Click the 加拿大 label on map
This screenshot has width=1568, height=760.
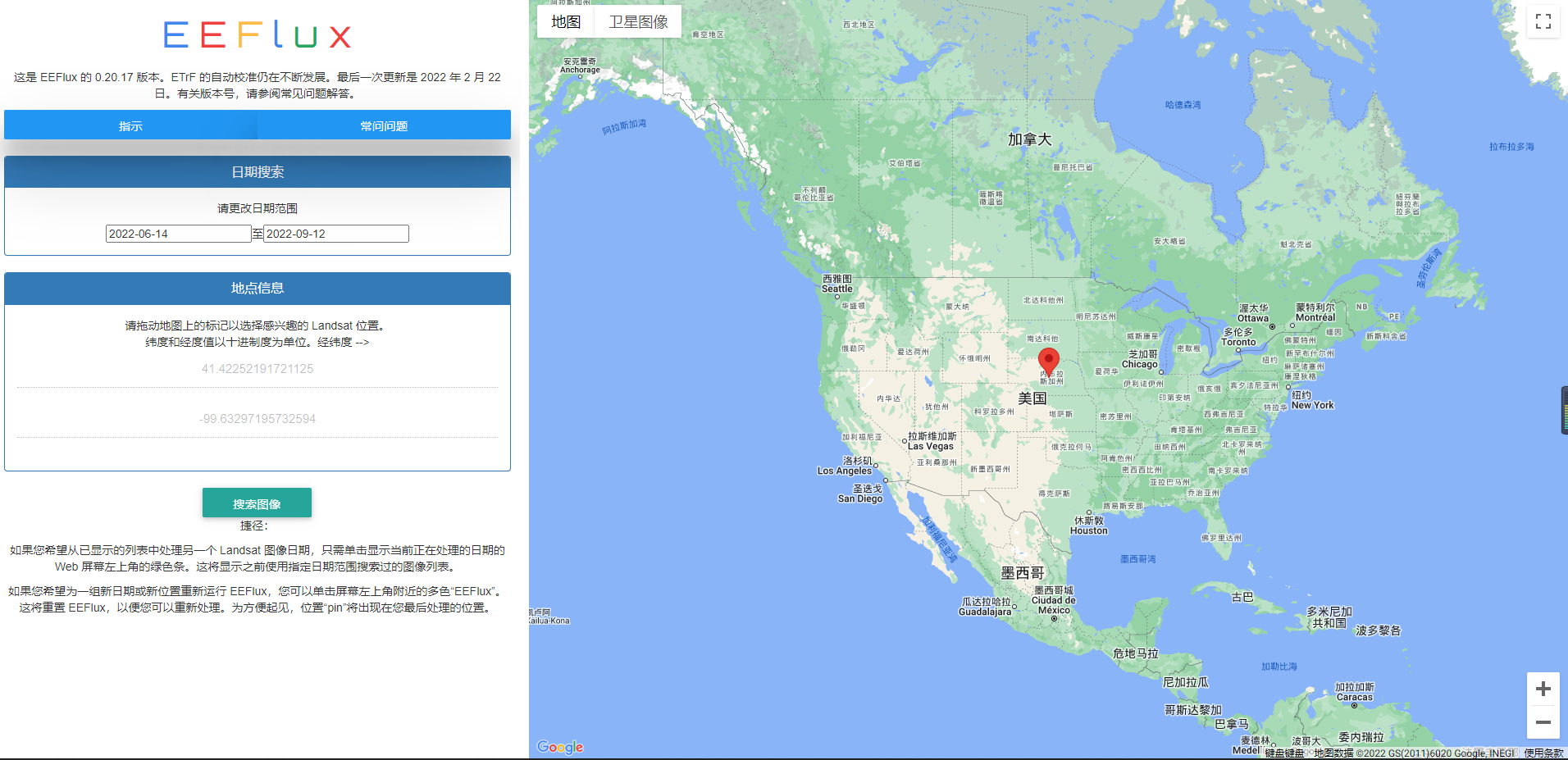pos(1029,139)
